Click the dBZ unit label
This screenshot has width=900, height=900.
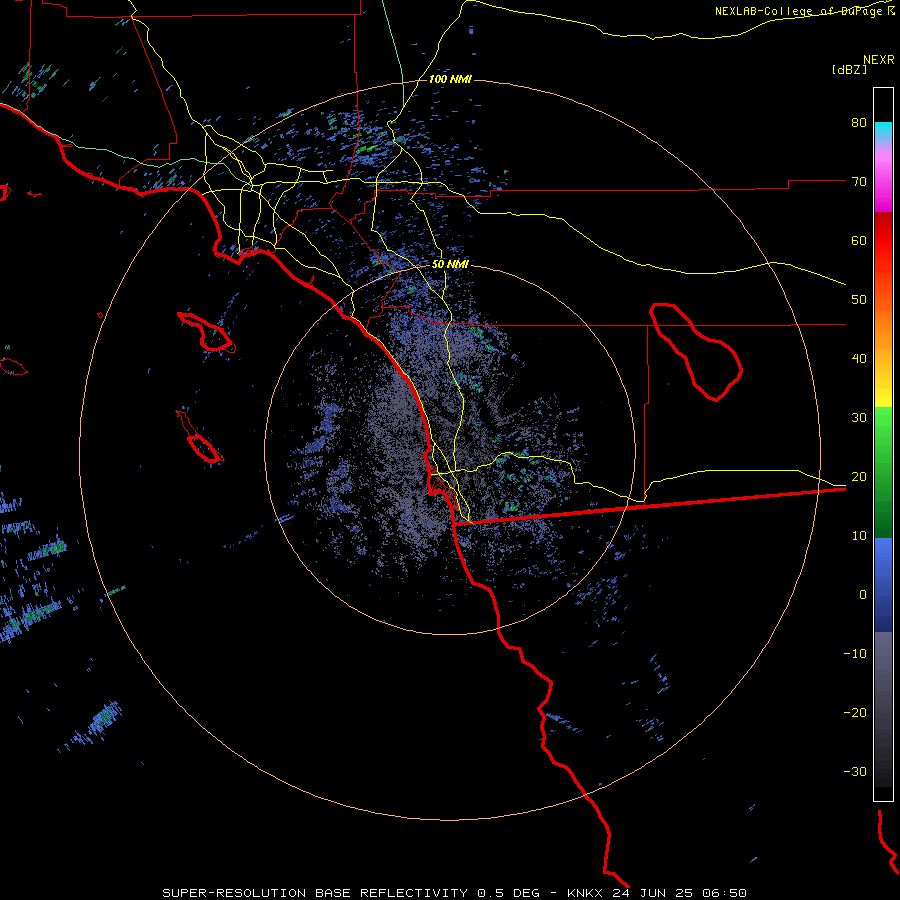tap(849, 69)
